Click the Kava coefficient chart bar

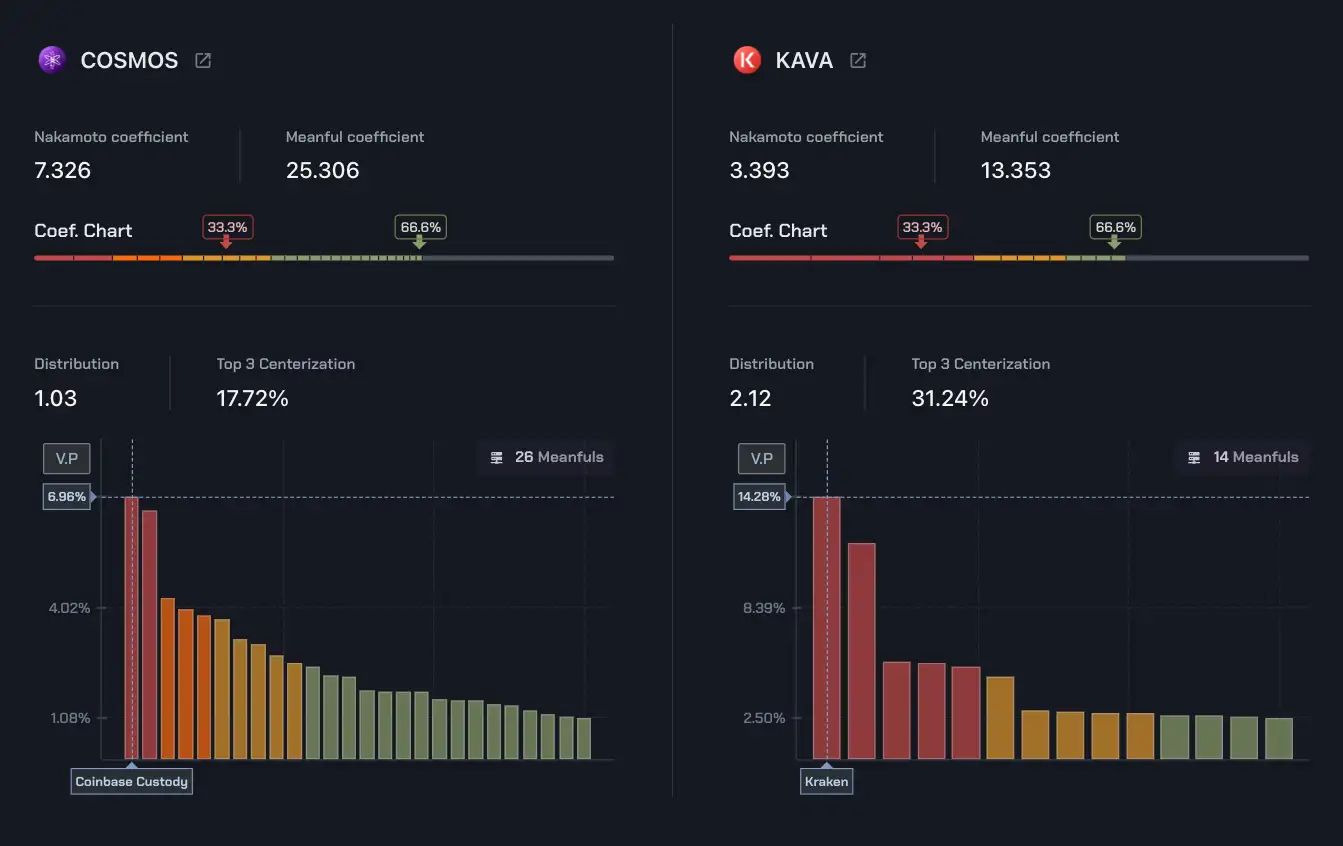1018,258
